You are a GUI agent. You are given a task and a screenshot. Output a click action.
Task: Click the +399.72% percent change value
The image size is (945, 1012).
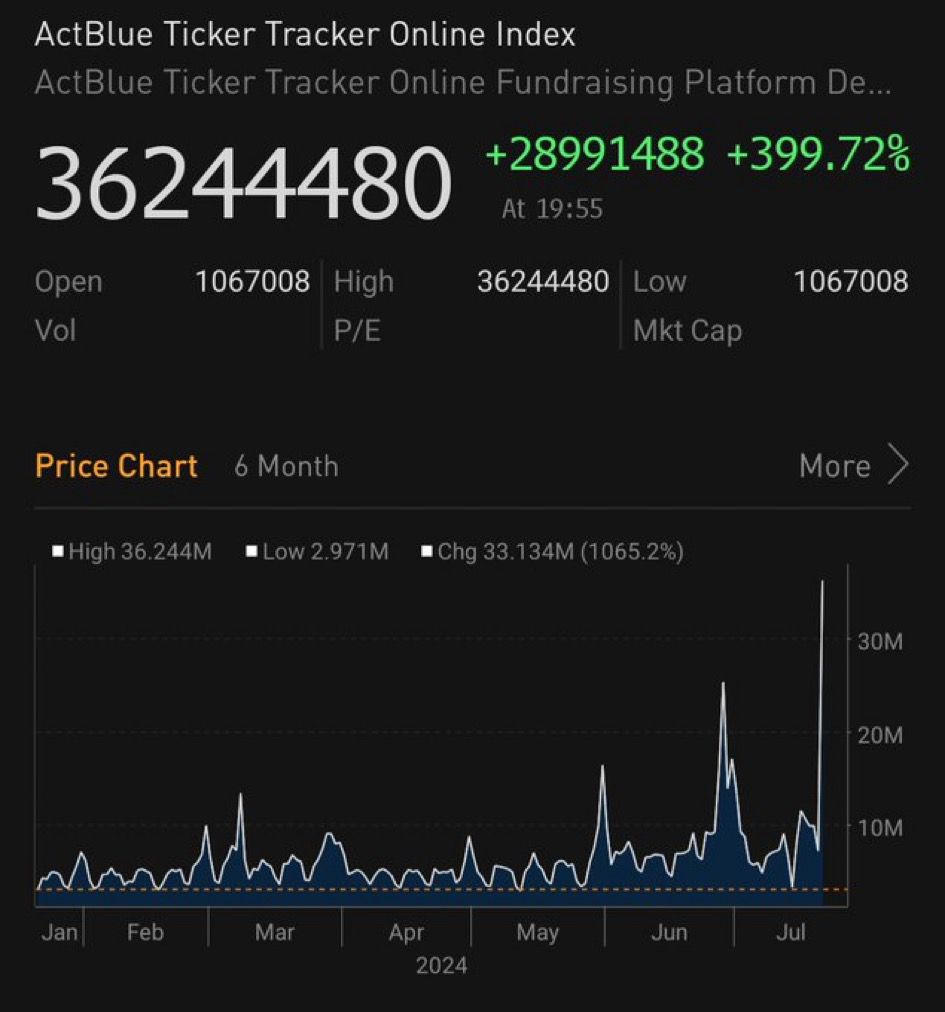[x=818, y=155]
